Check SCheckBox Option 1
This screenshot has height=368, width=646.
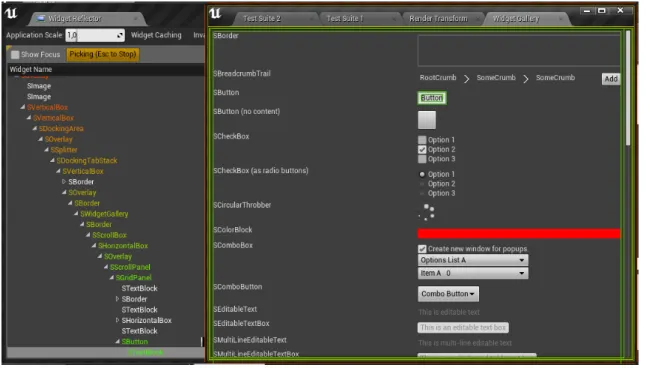point(422,140)
